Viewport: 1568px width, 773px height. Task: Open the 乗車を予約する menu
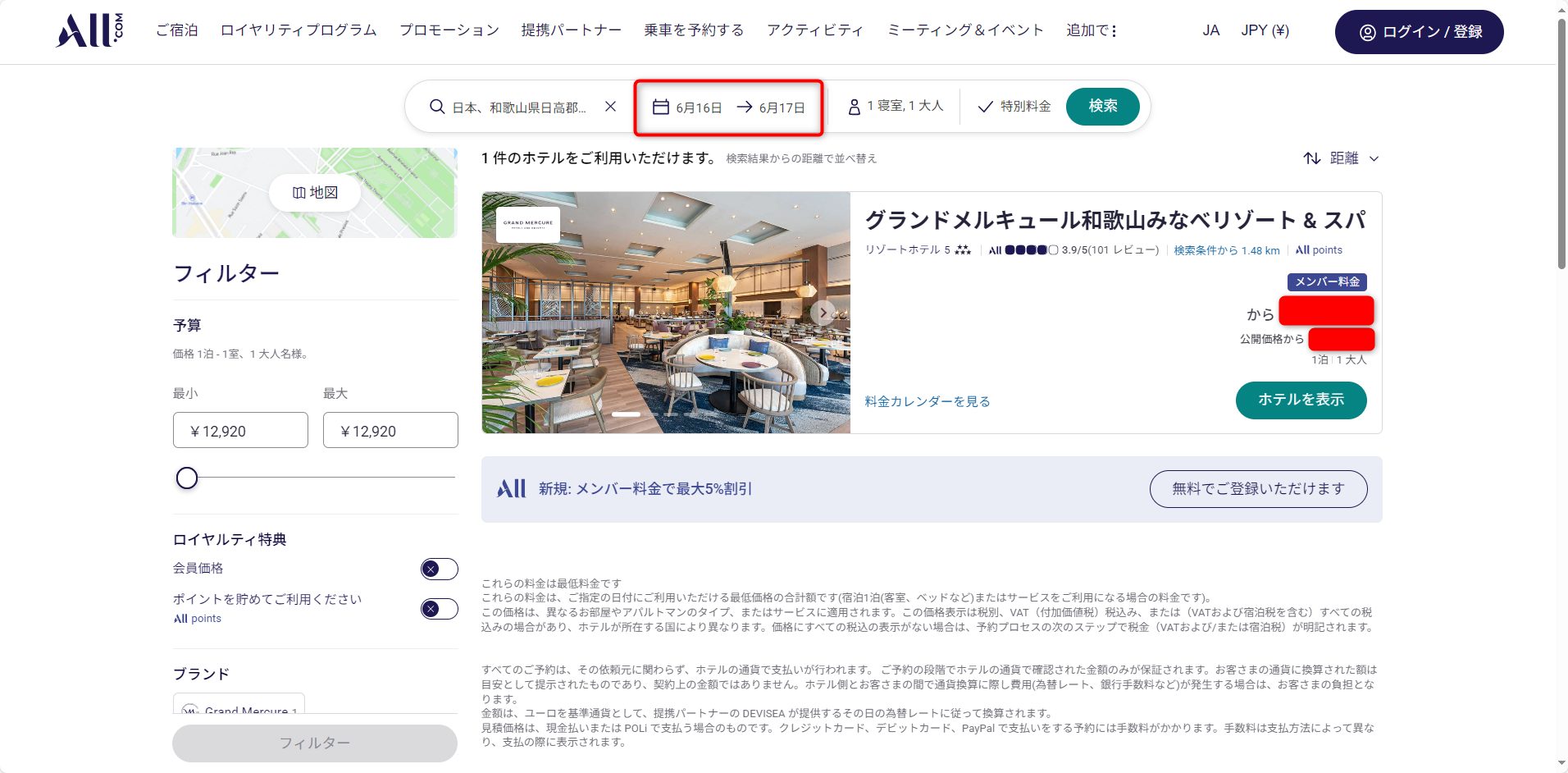pyautogui.click(x=694, y=30)
